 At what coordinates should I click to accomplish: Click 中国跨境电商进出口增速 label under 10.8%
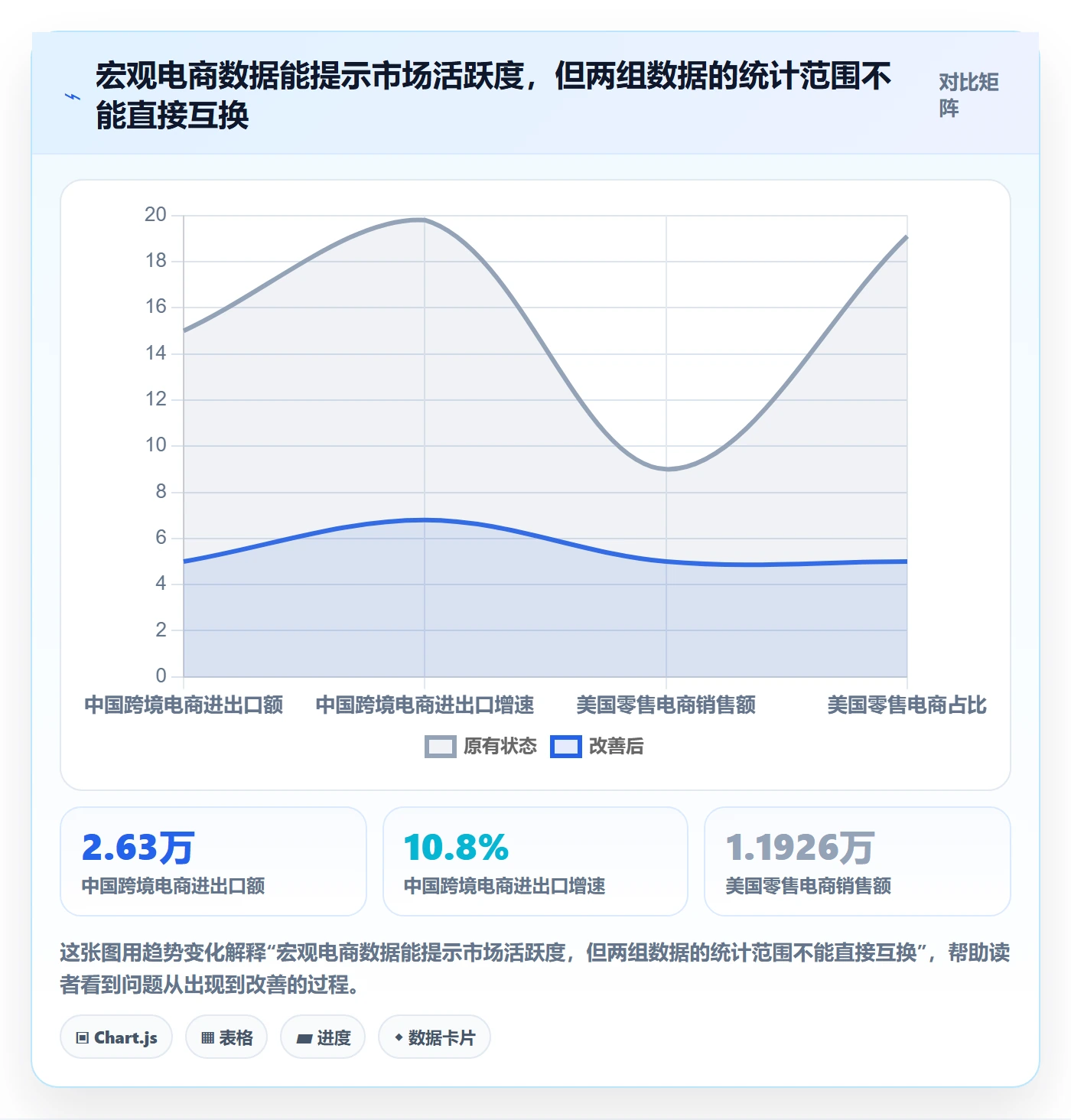(x=505, y=886)
